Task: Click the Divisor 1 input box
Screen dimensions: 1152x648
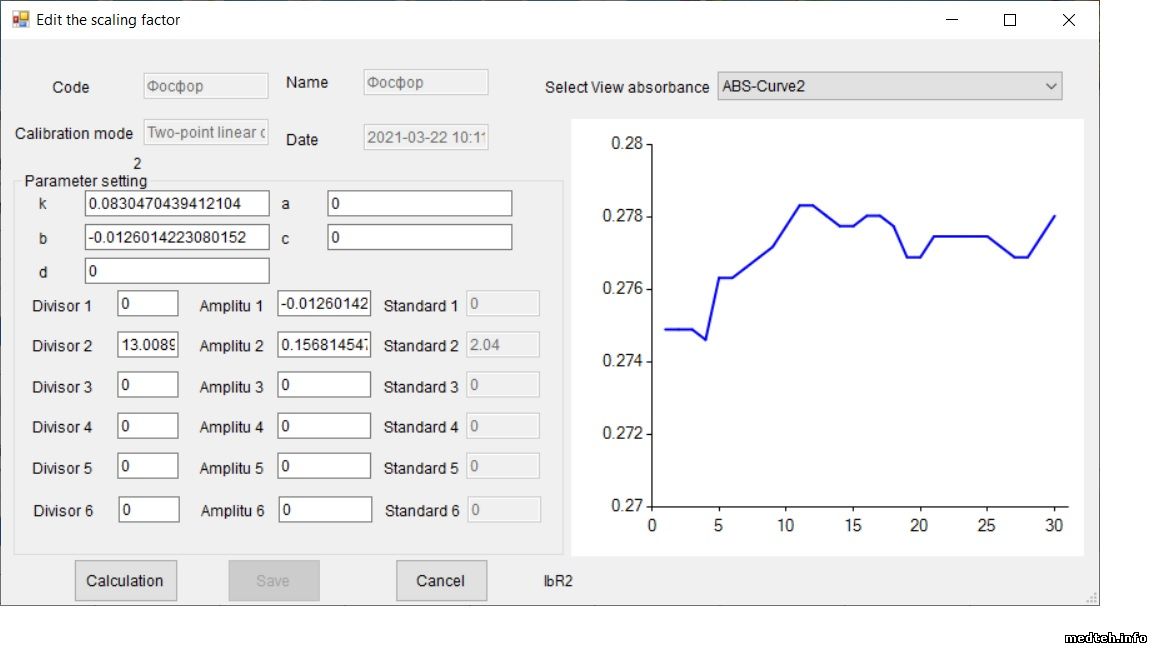Action: point(148,304)
